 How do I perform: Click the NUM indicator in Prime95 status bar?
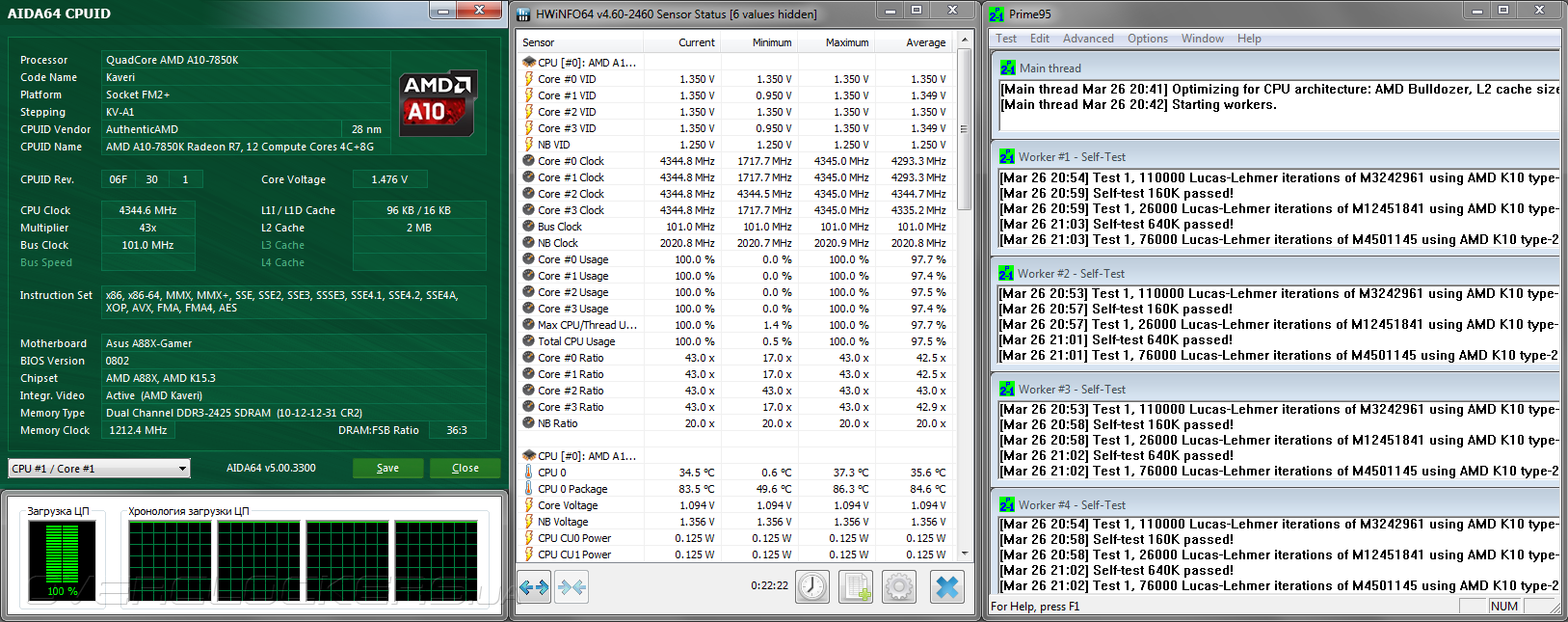point(1504,607)
